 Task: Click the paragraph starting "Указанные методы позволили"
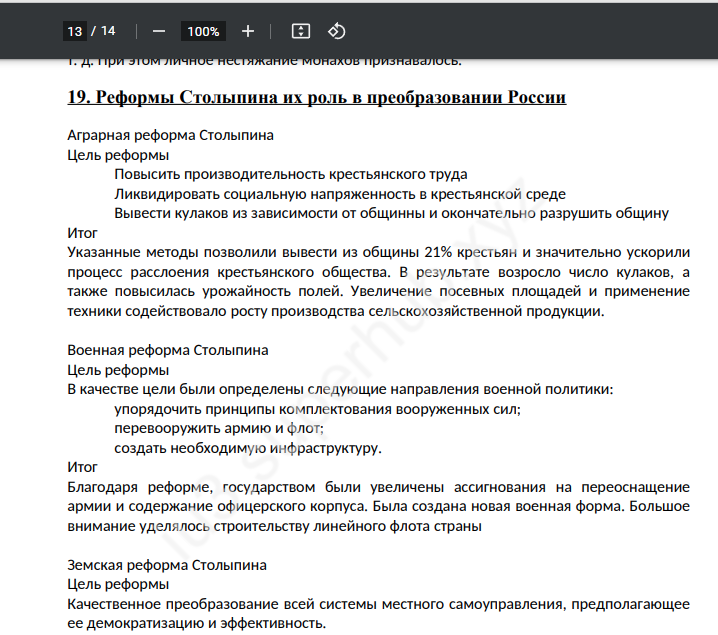pyautogui.click(x=378, y=281)
